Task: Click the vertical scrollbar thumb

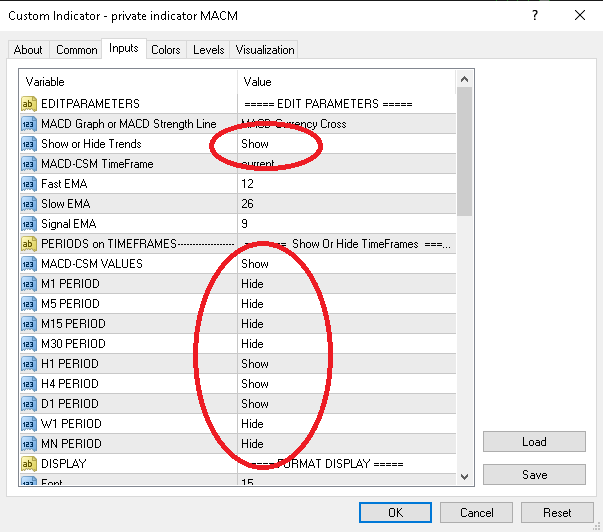Action: coord(465,152)
